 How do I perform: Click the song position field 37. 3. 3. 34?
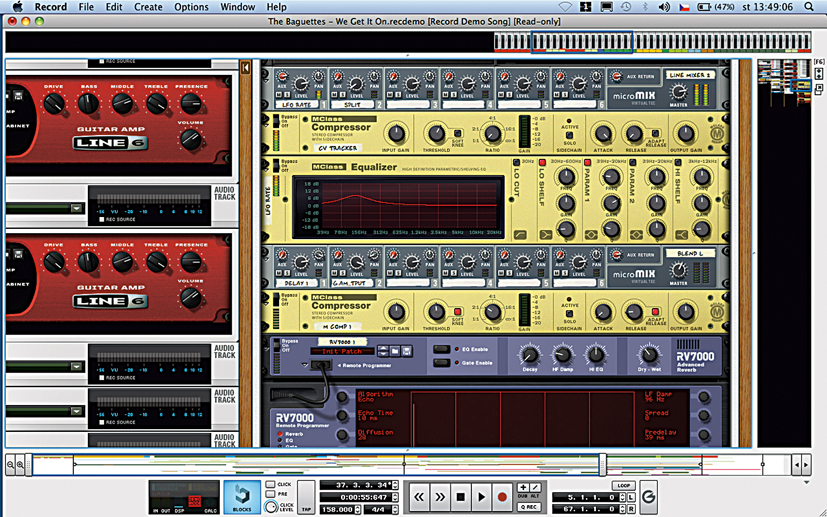[357, 485]
